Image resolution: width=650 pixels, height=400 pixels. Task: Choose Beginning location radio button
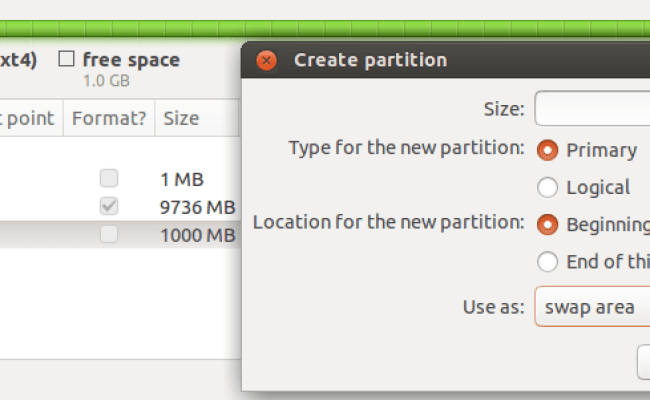coord(547,224)
